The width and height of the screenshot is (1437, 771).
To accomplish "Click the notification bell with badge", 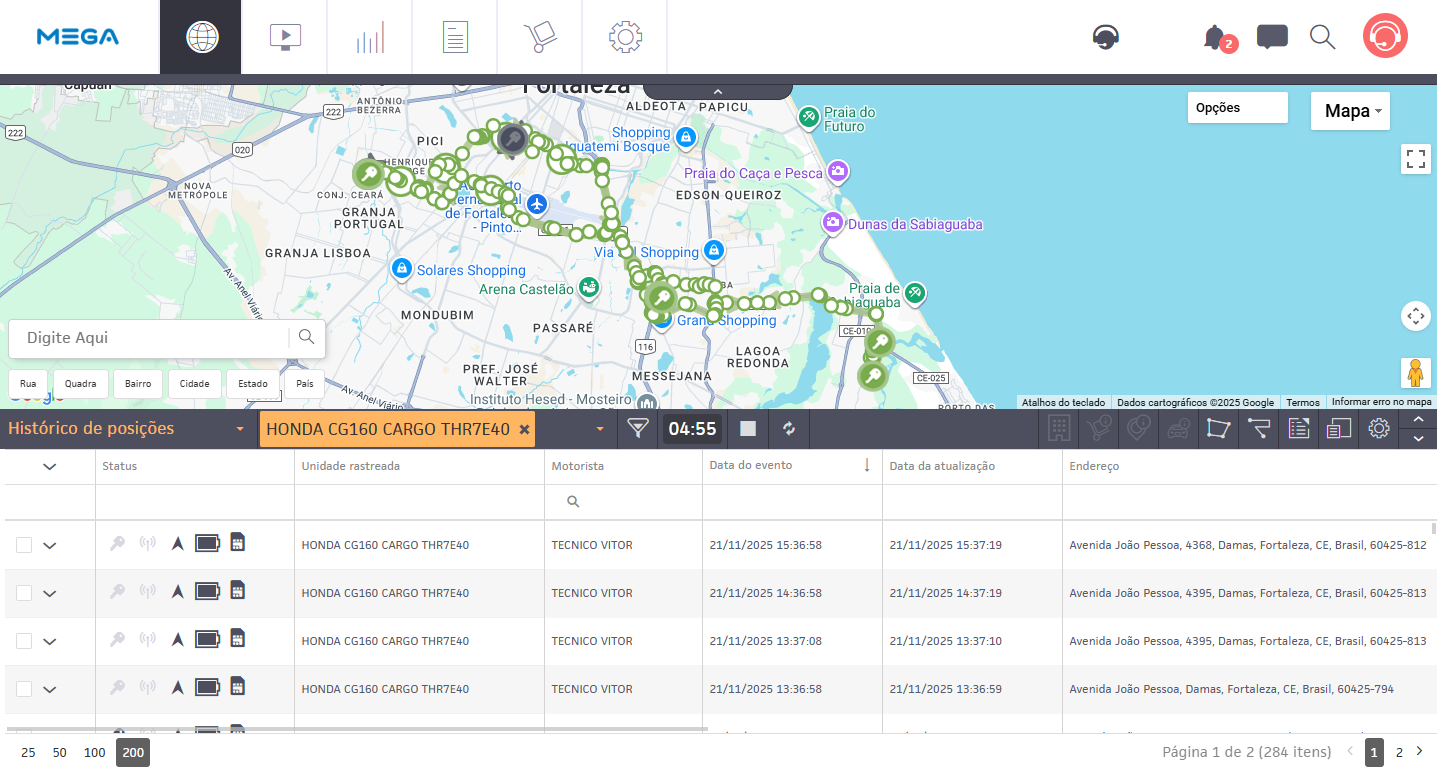I will (x=1215, y=38).
